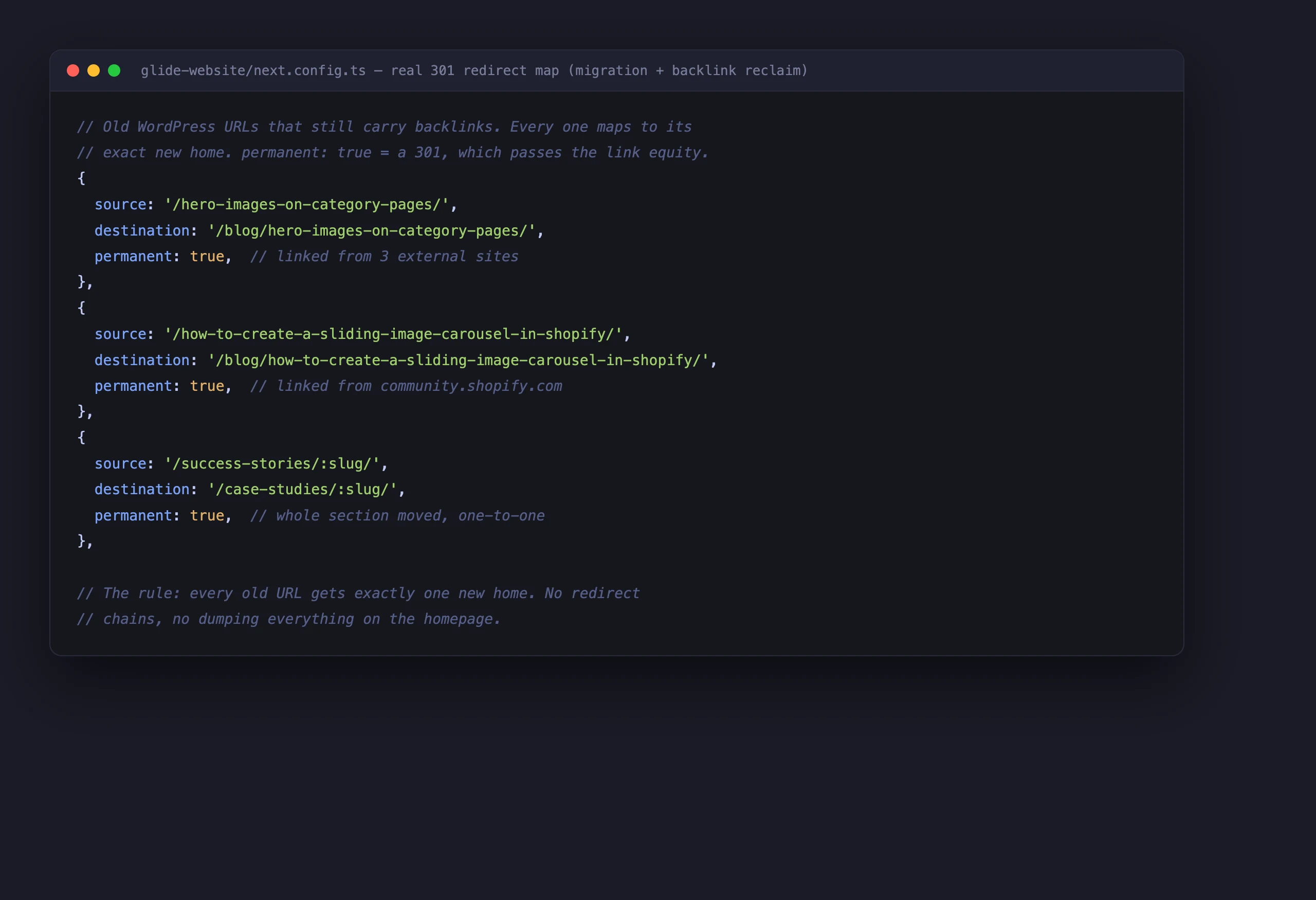Click 'permanent' key in the hero-images redirect block

coord(133,257)
